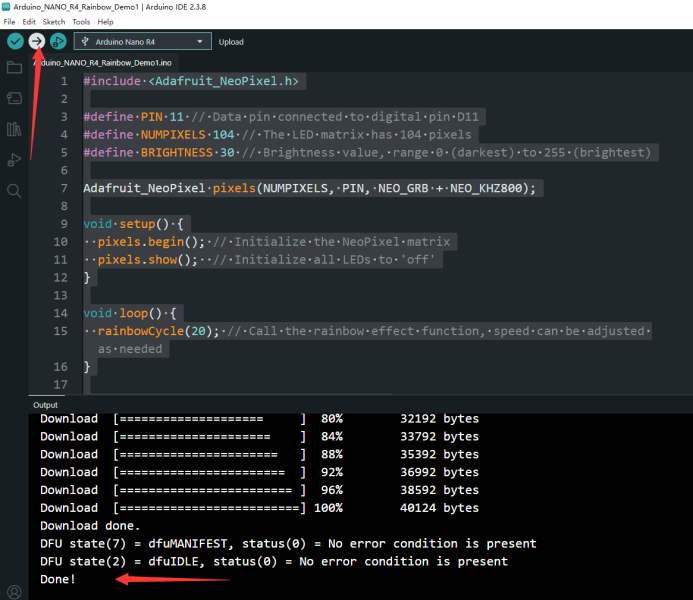The height and width of the screenshot is (600, 693).
Task: Click the rainbowCycle(20); line
Action: point(367,331)
